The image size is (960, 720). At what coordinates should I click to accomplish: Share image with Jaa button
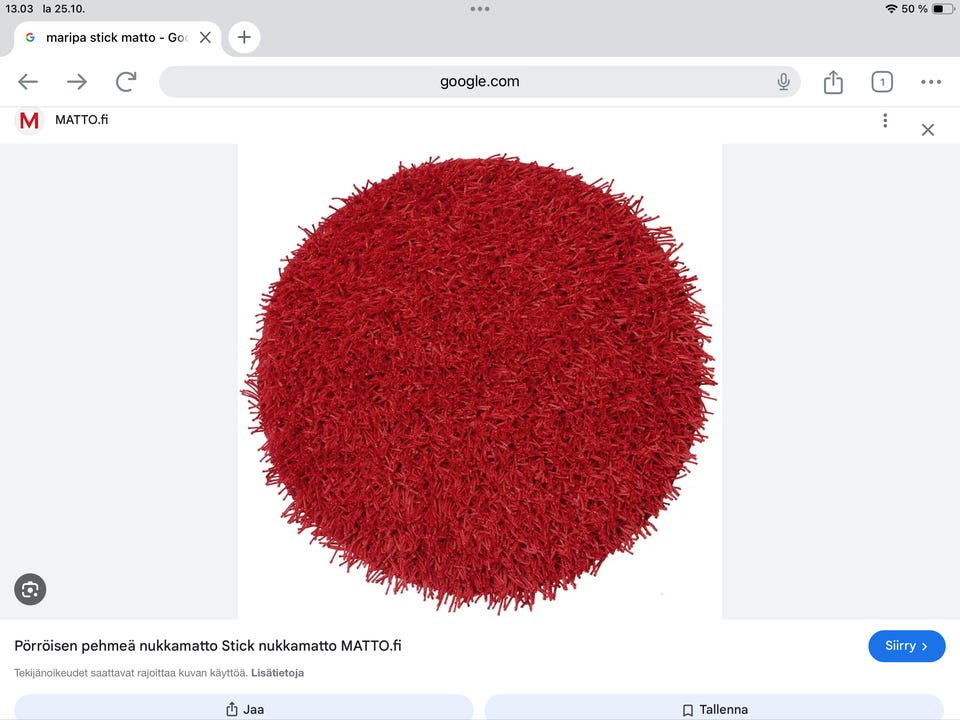click(244, 708)
